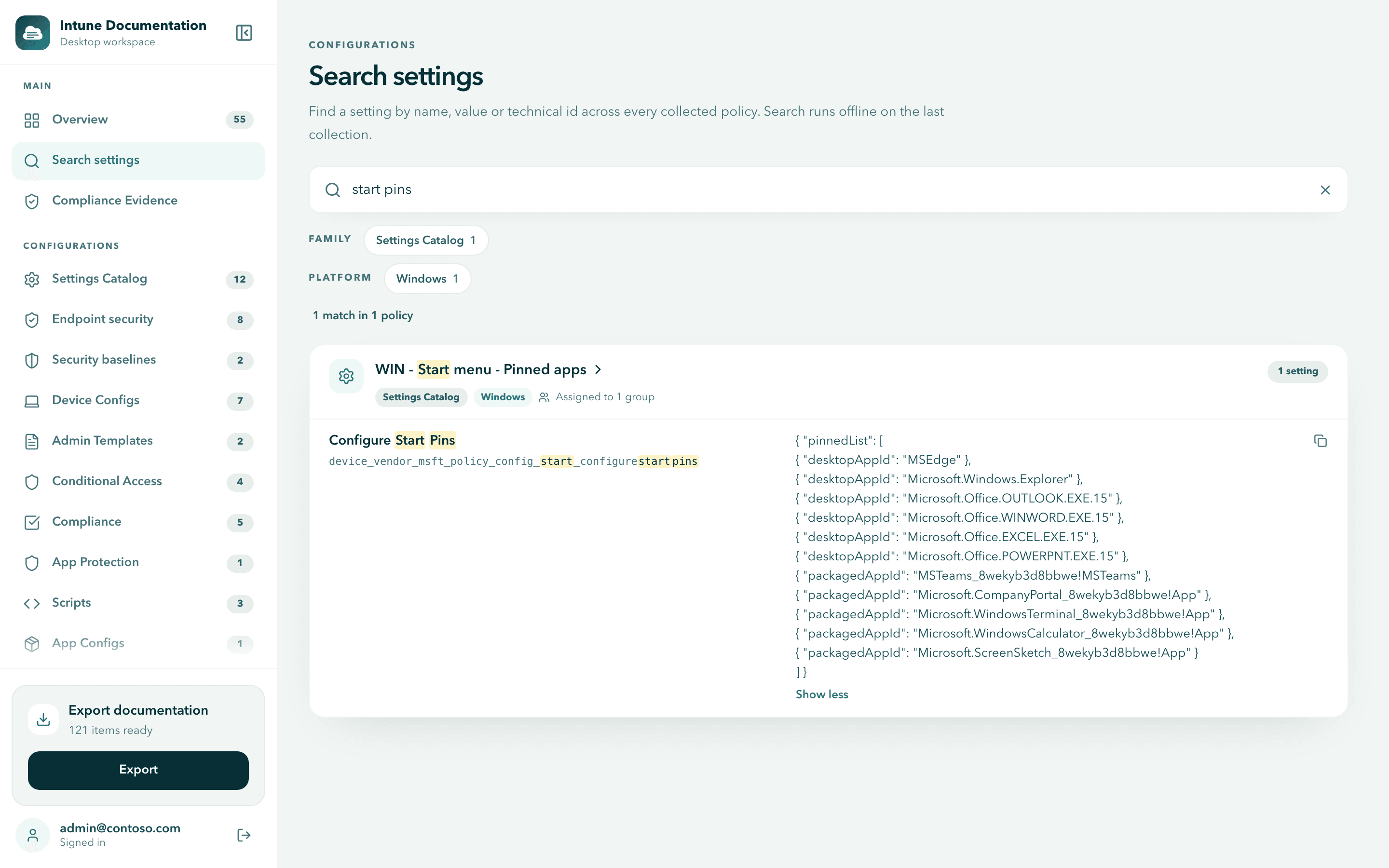Copy the pinnedList value

point(1320,441)
